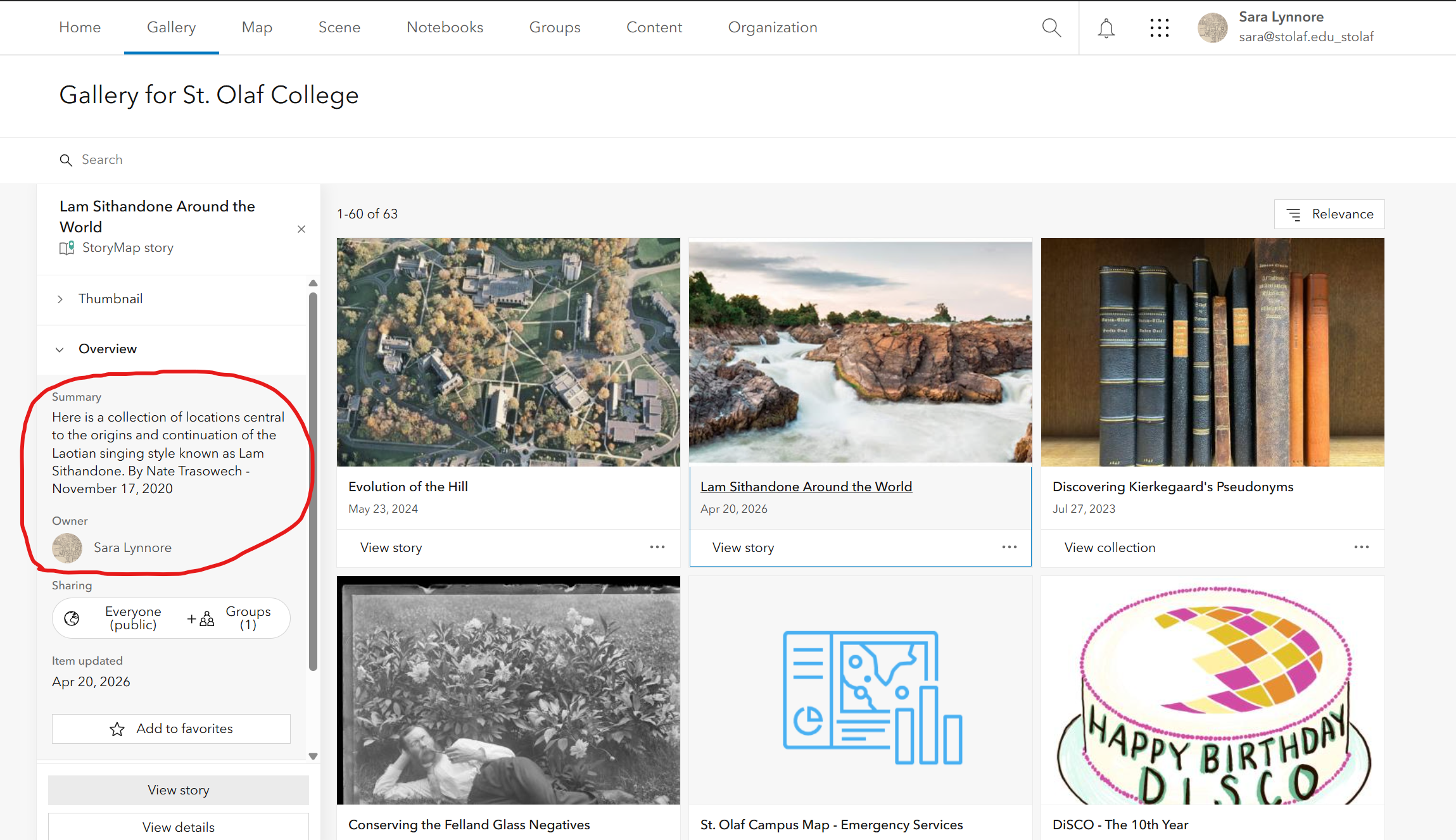Open Lam Sithandone Around the World title link
Image resolution: width=1456 pixels, height=840 pixels.
(x=806, y=487)
